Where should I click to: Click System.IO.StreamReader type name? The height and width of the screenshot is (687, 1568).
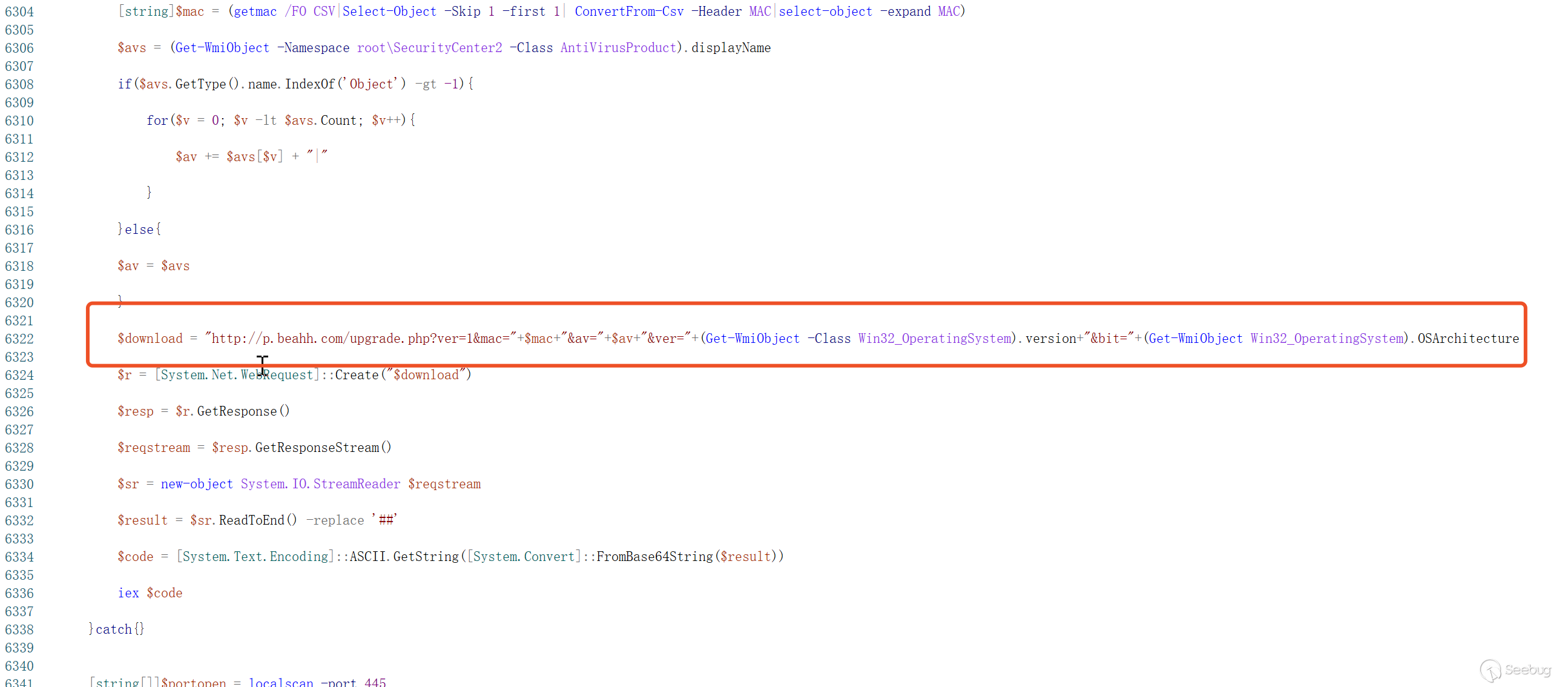click(320, 484)
